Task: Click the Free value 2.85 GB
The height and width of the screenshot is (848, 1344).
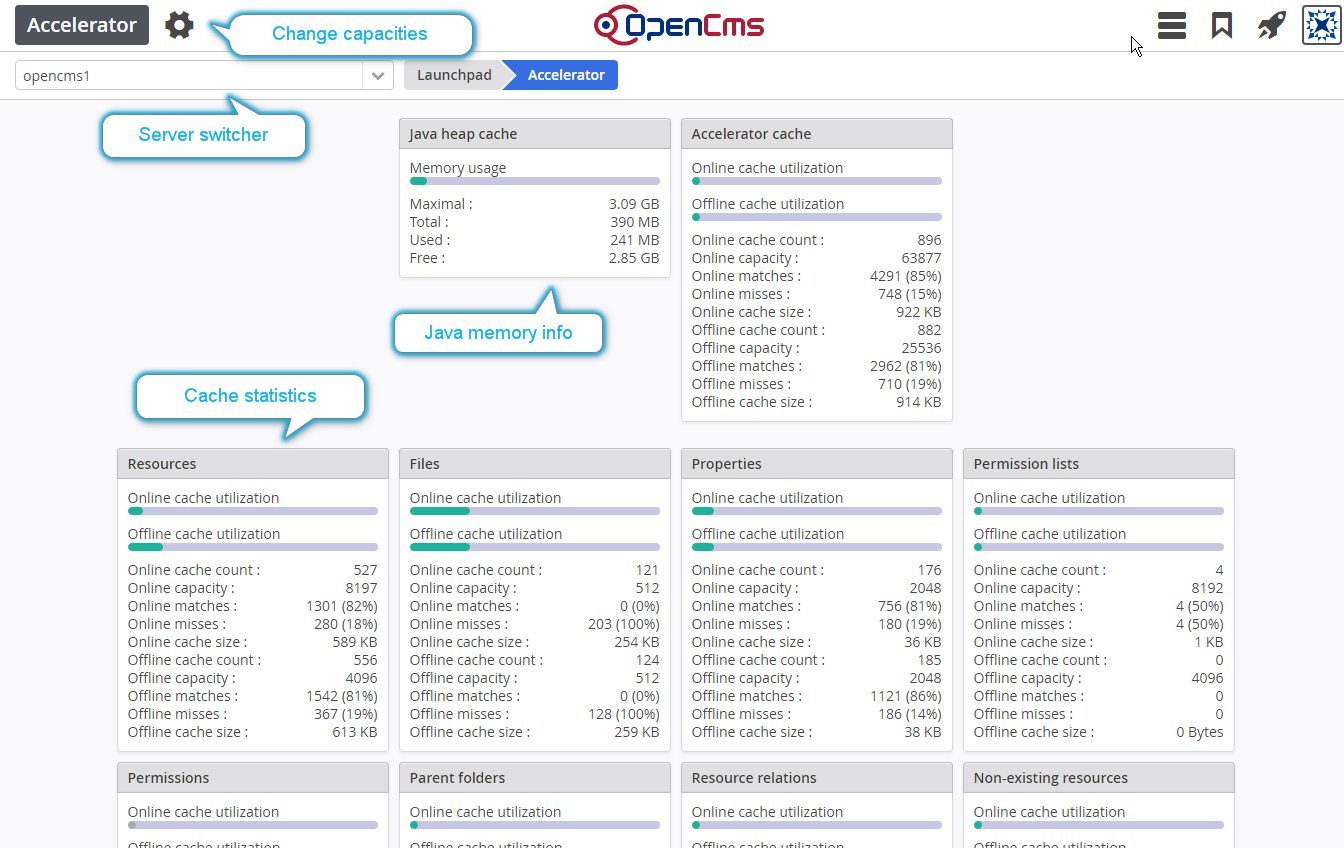Action: click(x=634, y=258)
